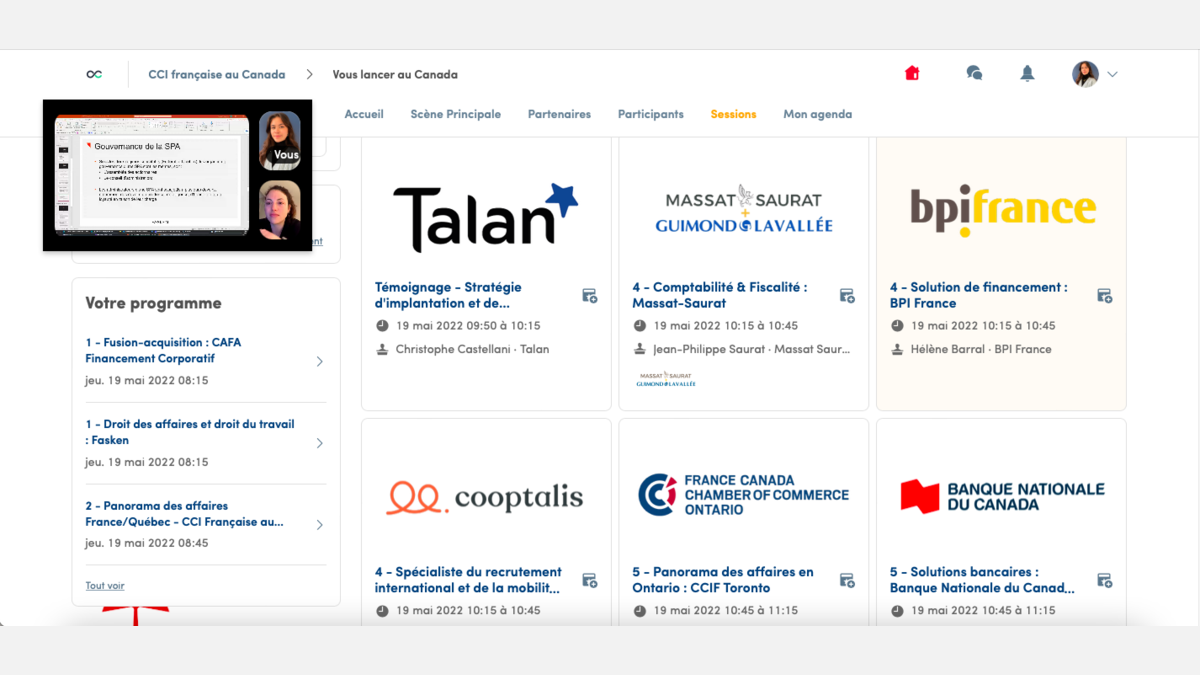The height and width of the screenshot is (675, 1200).
Task: Expand Fusion-acquisition CAFA program item chevron
Action: tap(319, 361)
